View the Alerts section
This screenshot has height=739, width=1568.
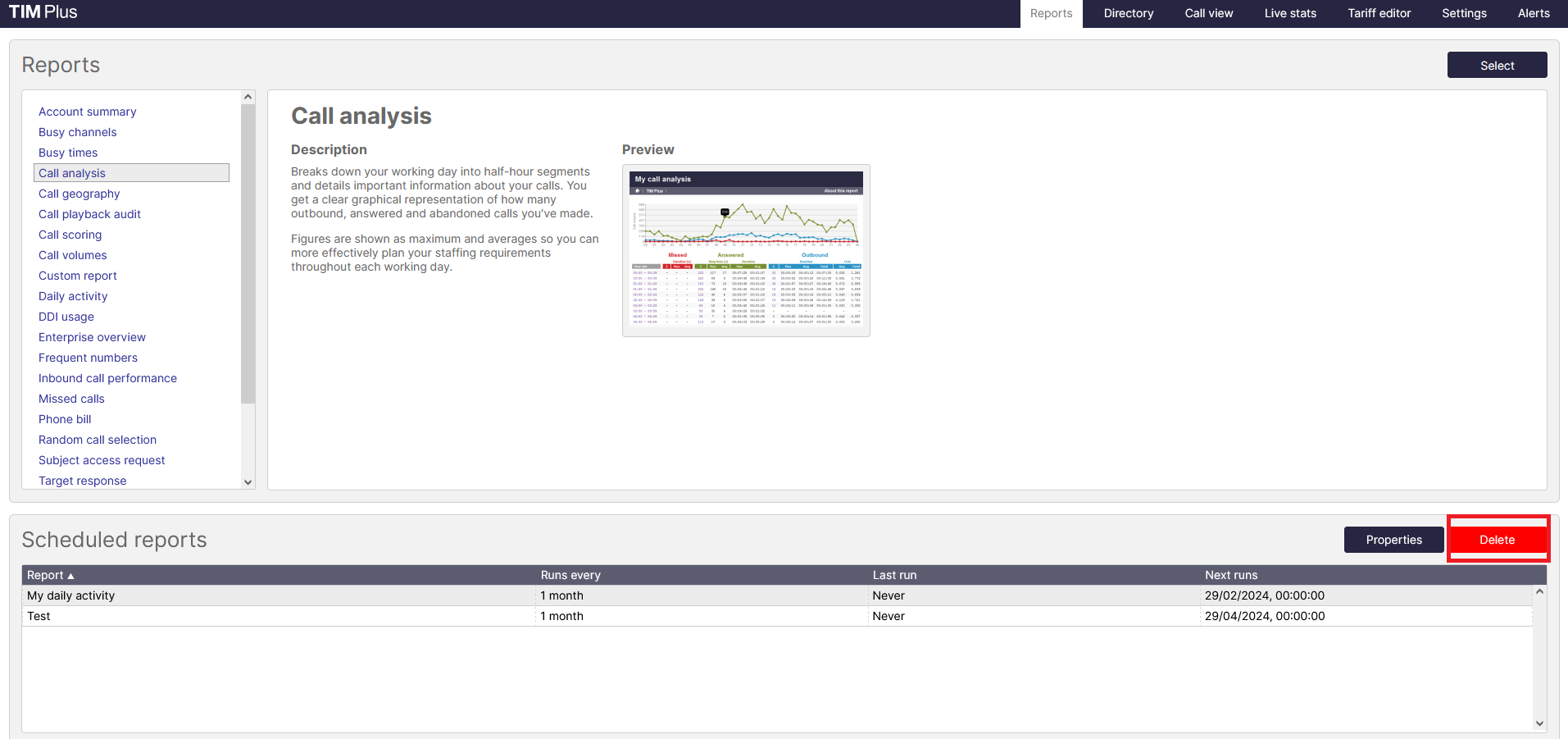point(1534,13)
